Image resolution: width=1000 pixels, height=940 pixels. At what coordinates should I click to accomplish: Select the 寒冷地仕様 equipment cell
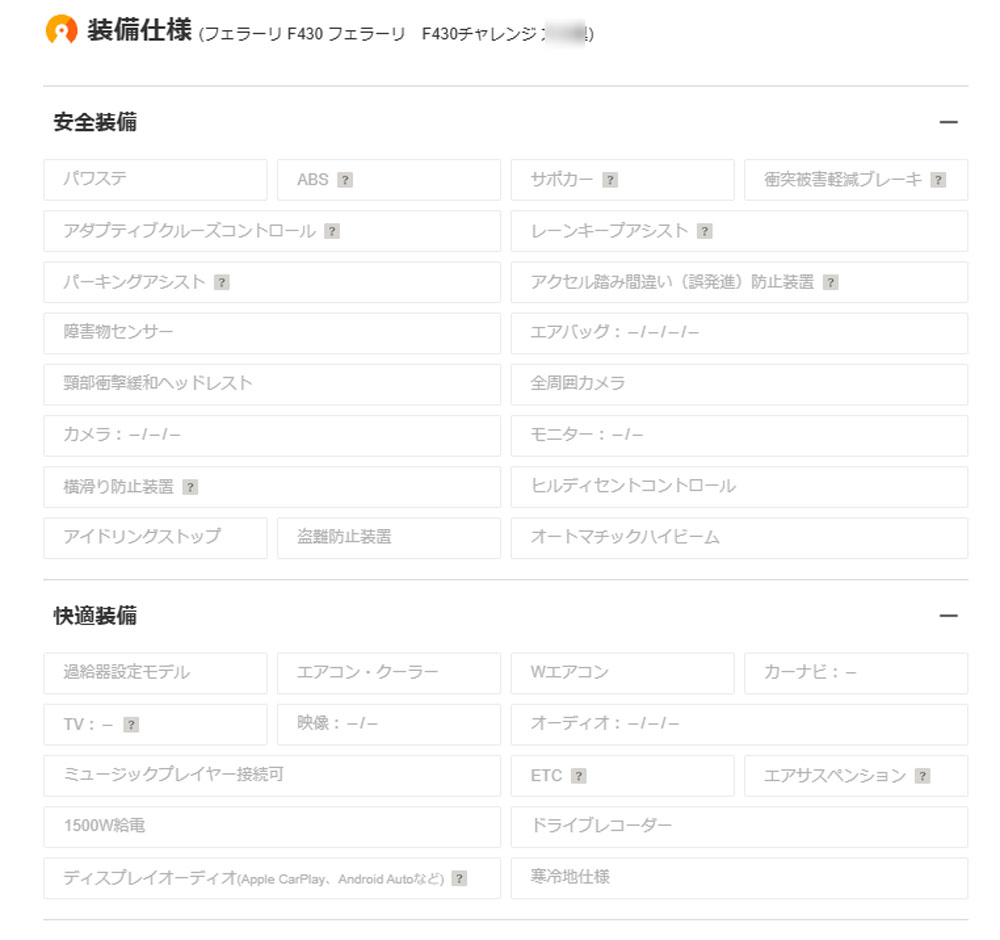click(738, 878)
